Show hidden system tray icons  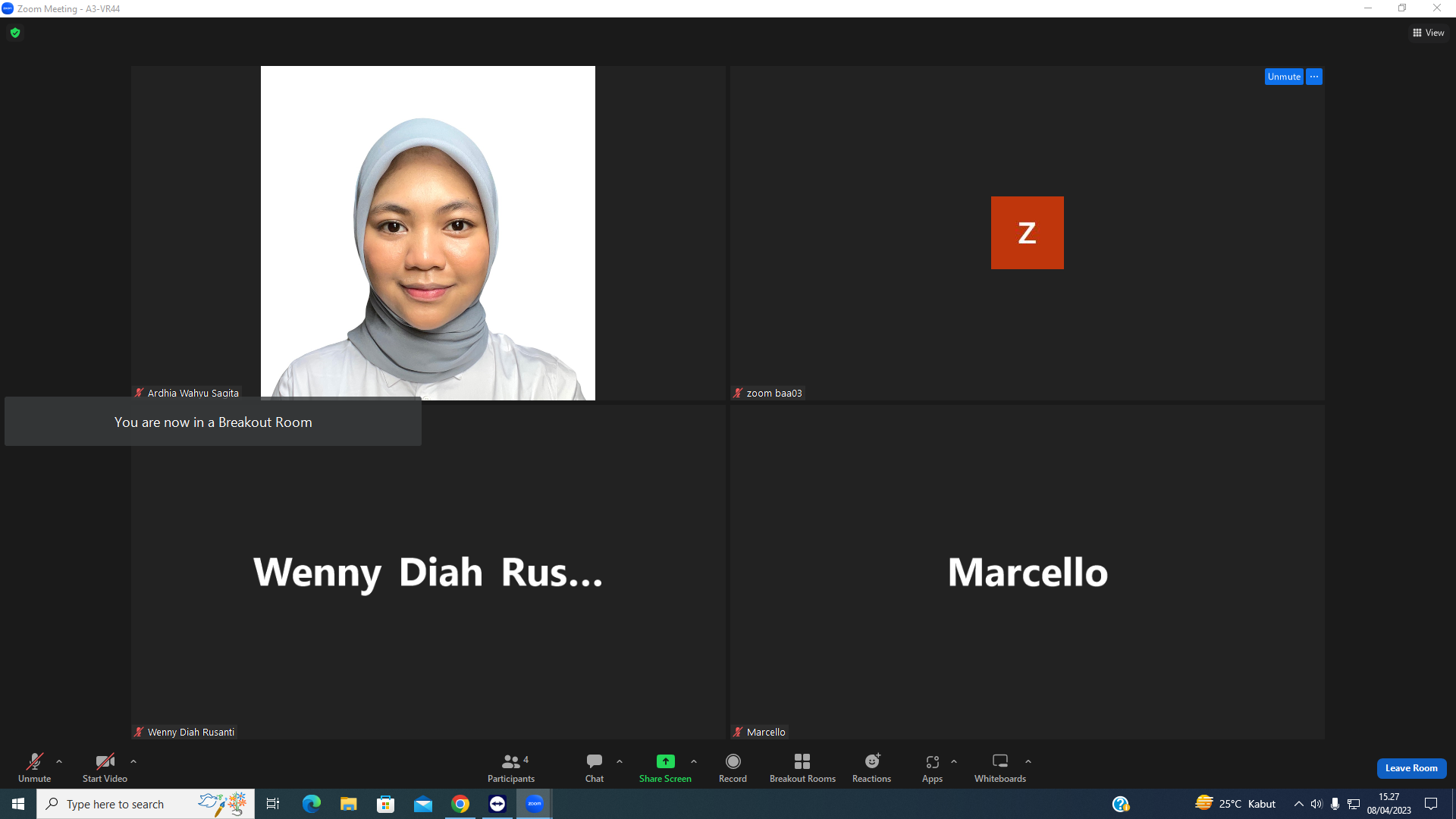tap(1298, 804)
